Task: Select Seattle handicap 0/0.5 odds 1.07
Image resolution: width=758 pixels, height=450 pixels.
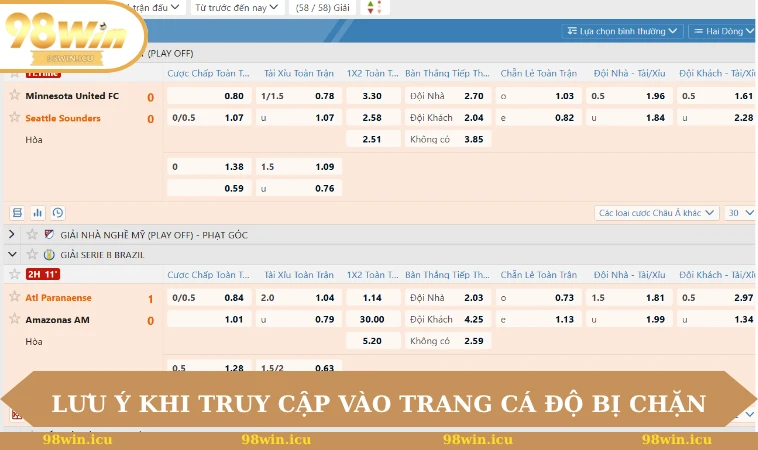Action: [x=209, y=117]
